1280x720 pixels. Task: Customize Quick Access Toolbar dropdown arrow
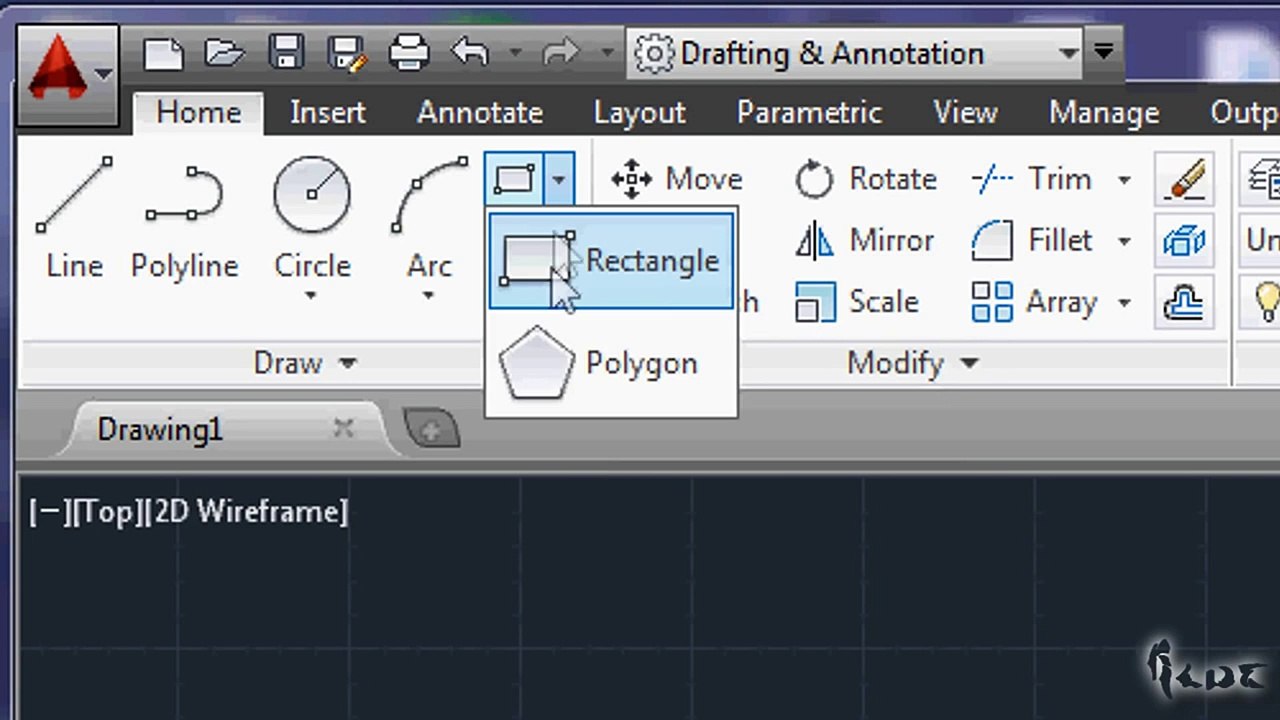tap(1104, 51)
